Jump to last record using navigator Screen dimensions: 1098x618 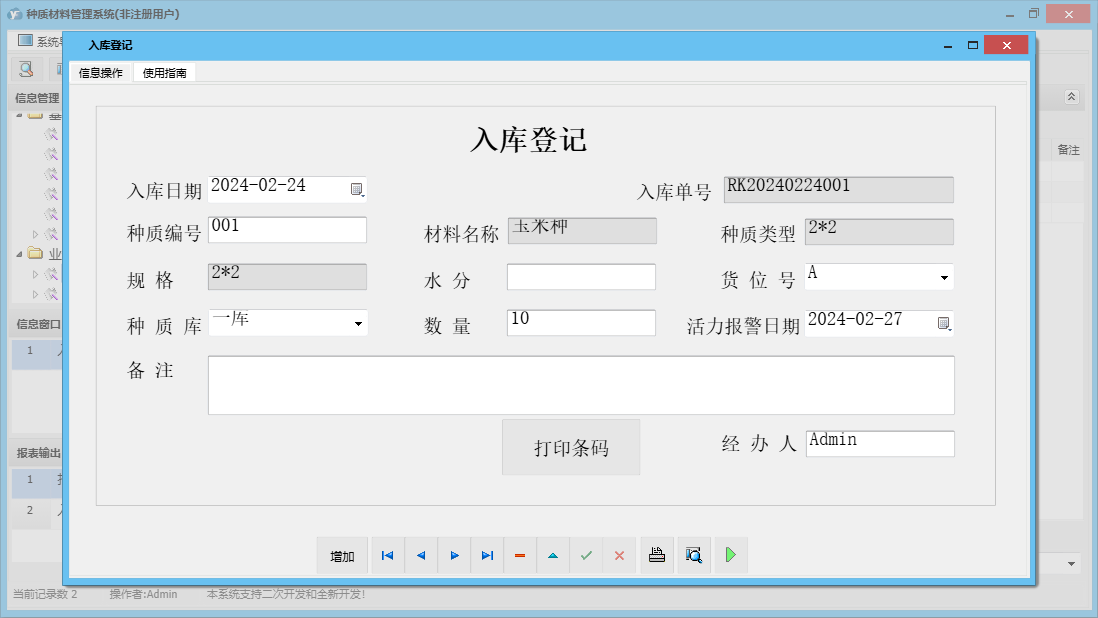487,555
